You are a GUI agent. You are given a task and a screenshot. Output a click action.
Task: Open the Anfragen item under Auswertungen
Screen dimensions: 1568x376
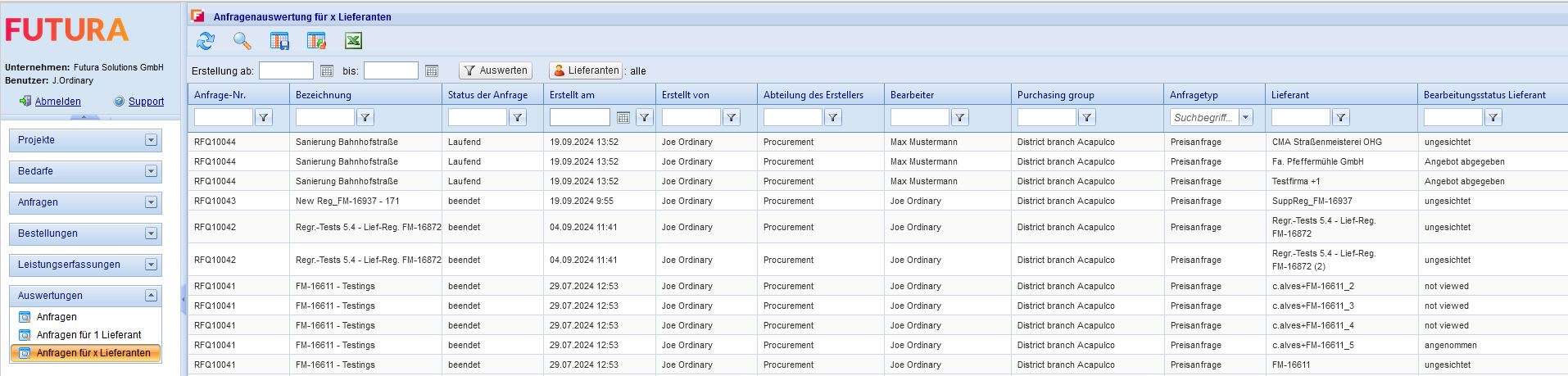pos(57,317)
